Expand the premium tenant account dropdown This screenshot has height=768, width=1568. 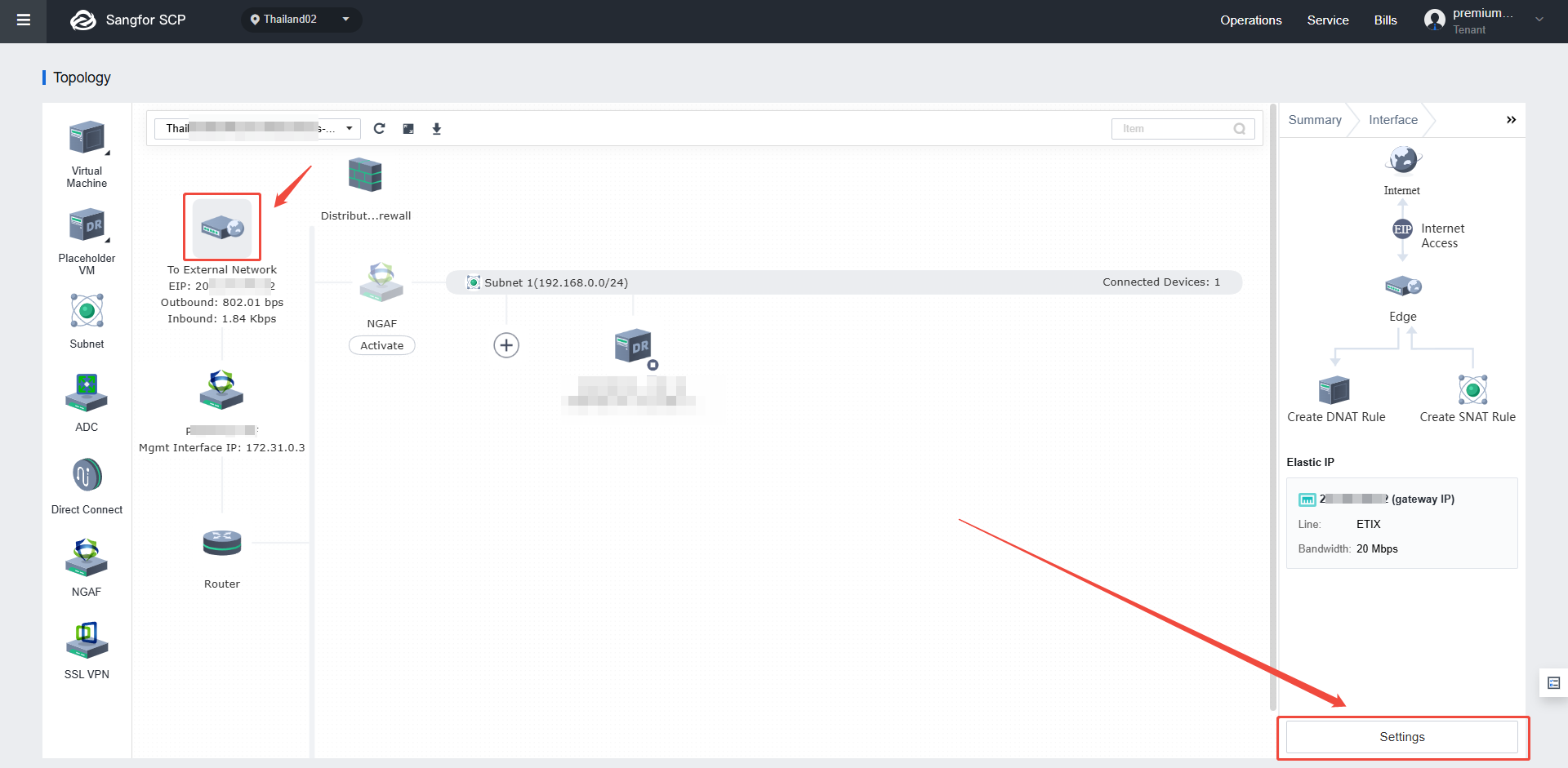point(1539,20)
